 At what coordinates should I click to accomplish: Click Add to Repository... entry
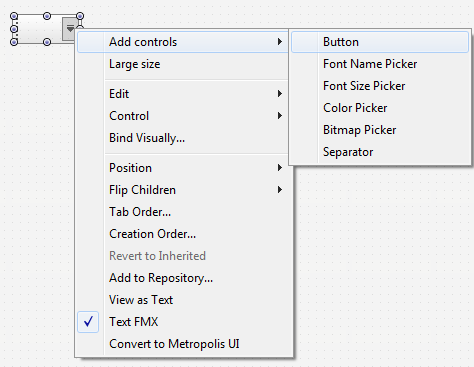[183, 278]
